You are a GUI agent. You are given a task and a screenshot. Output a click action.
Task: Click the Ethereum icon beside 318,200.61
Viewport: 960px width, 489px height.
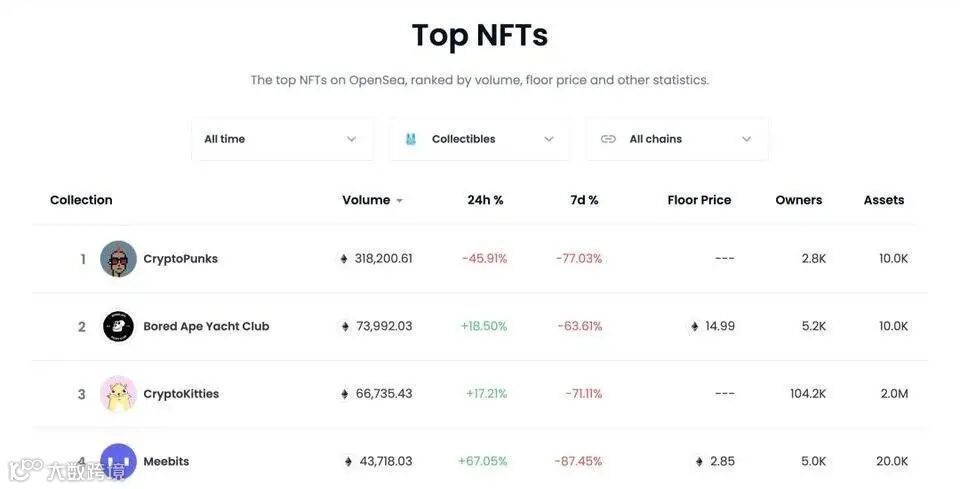coord(344,259)
